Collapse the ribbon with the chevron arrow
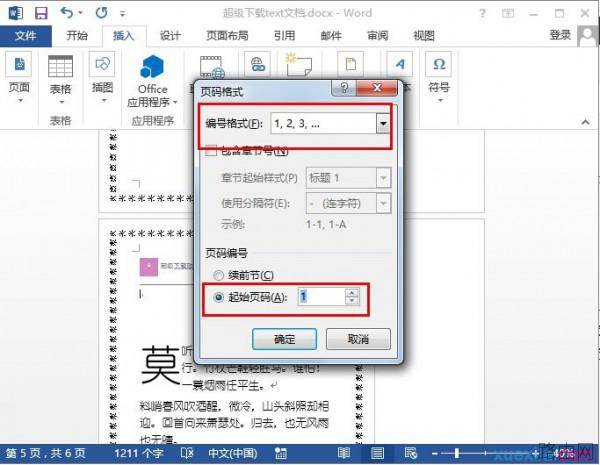 [x=585, y=122]
